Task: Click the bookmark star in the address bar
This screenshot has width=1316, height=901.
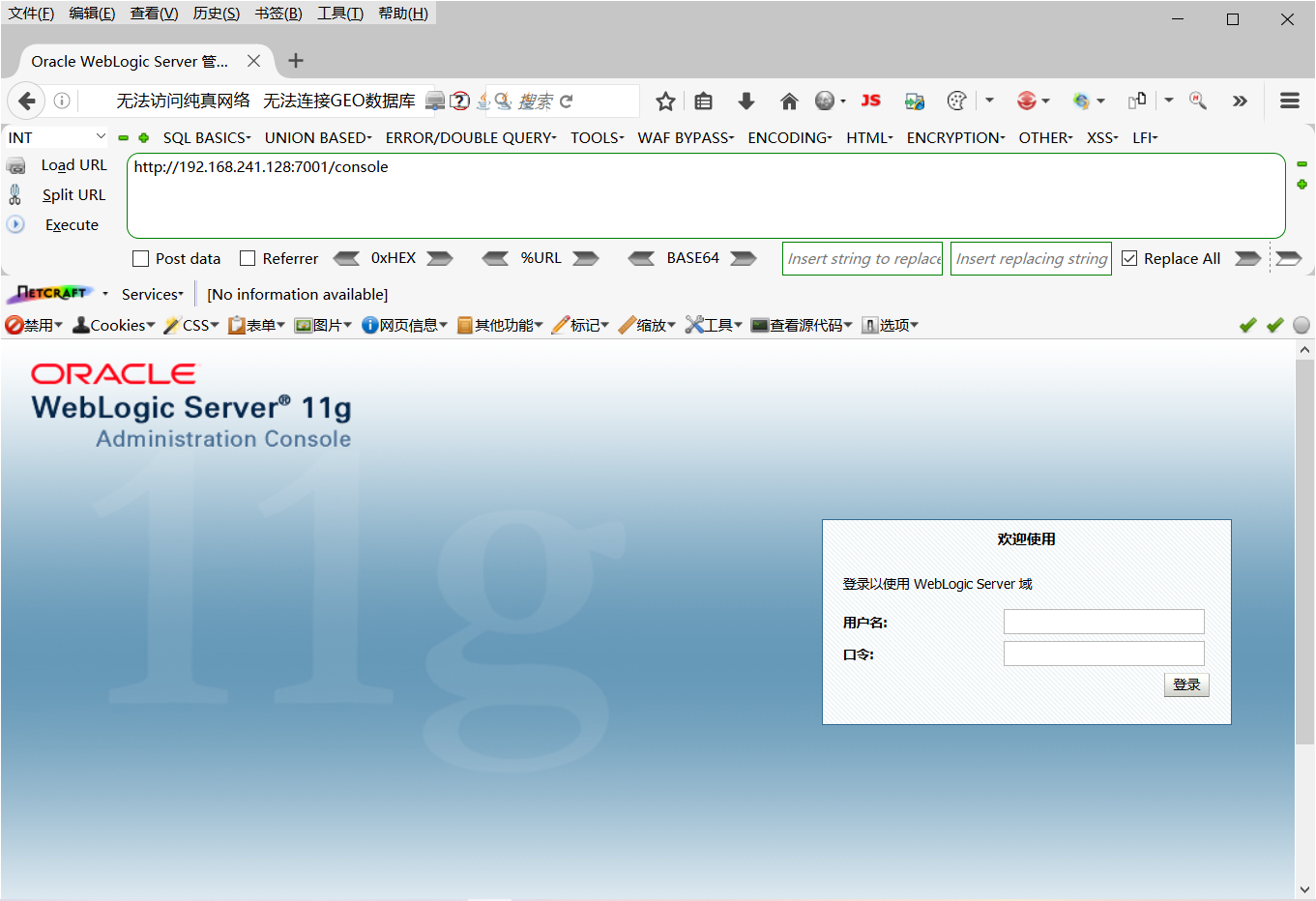Action: tap(664, 101)
